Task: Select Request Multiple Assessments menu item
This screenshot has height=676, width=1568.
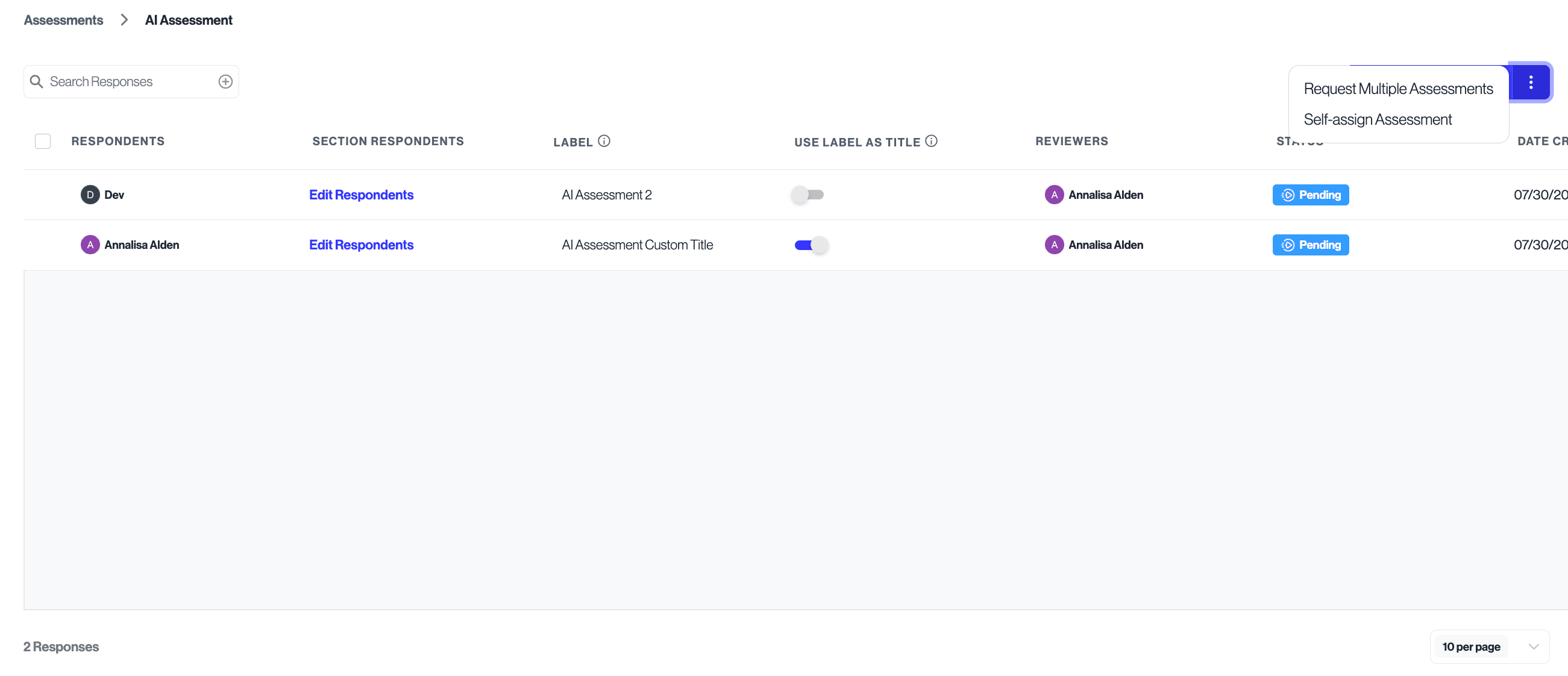Action: click(x=1397, y=89)
